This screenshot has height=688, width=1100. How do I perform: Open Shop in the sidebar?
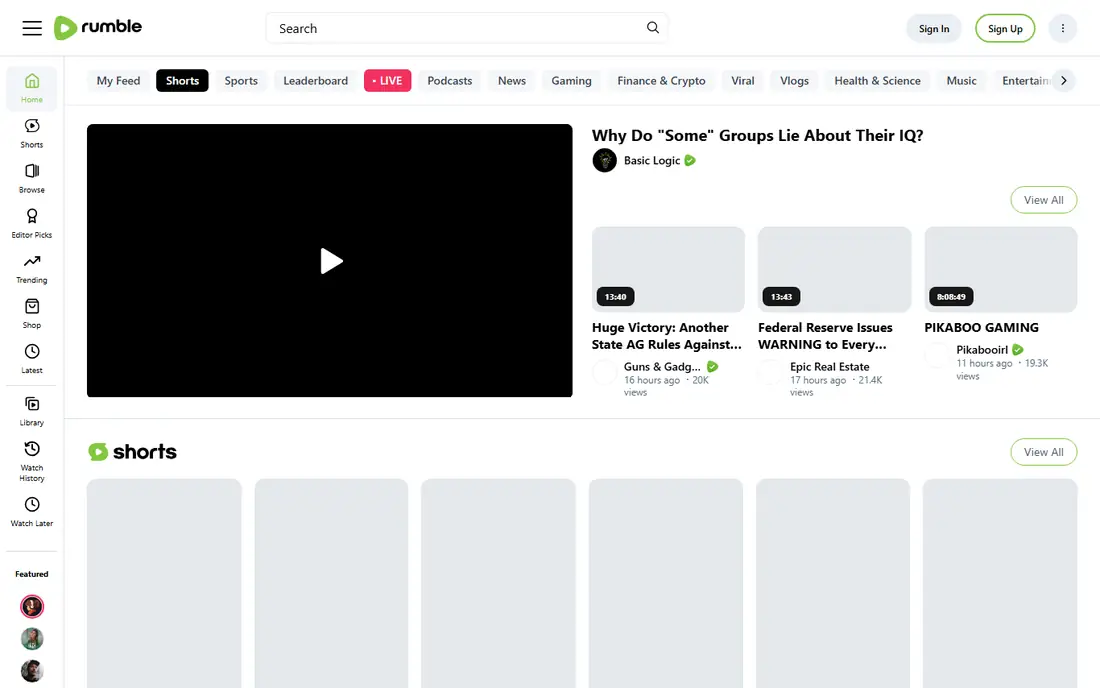pyautogui.click(x=32, y=313)
